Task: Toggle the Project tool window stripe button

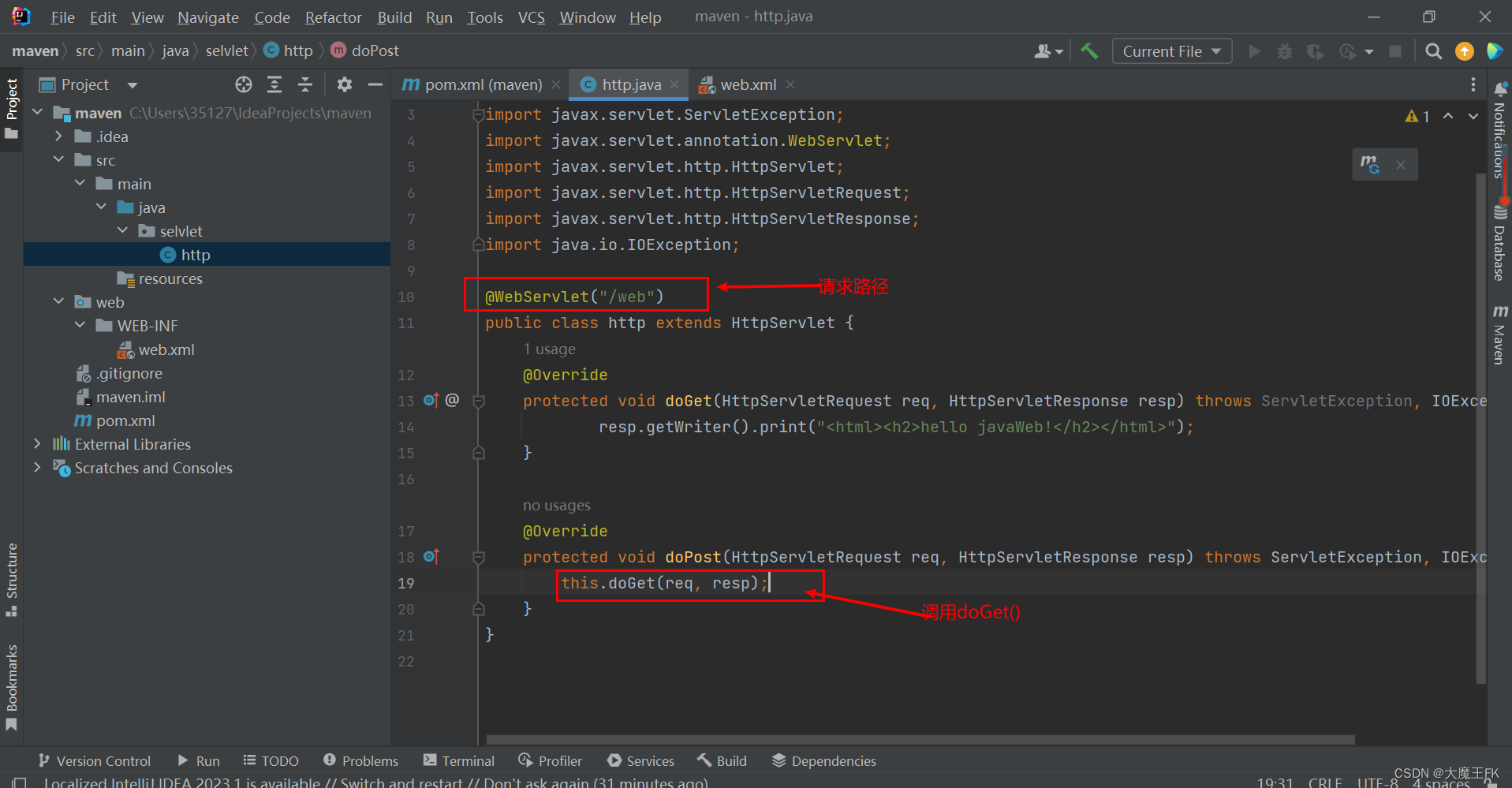Action: point(12,109)
